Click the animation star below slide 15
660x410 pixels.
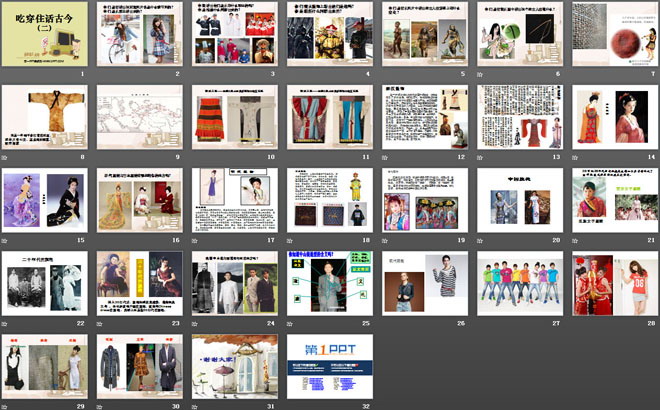point(5,240)
